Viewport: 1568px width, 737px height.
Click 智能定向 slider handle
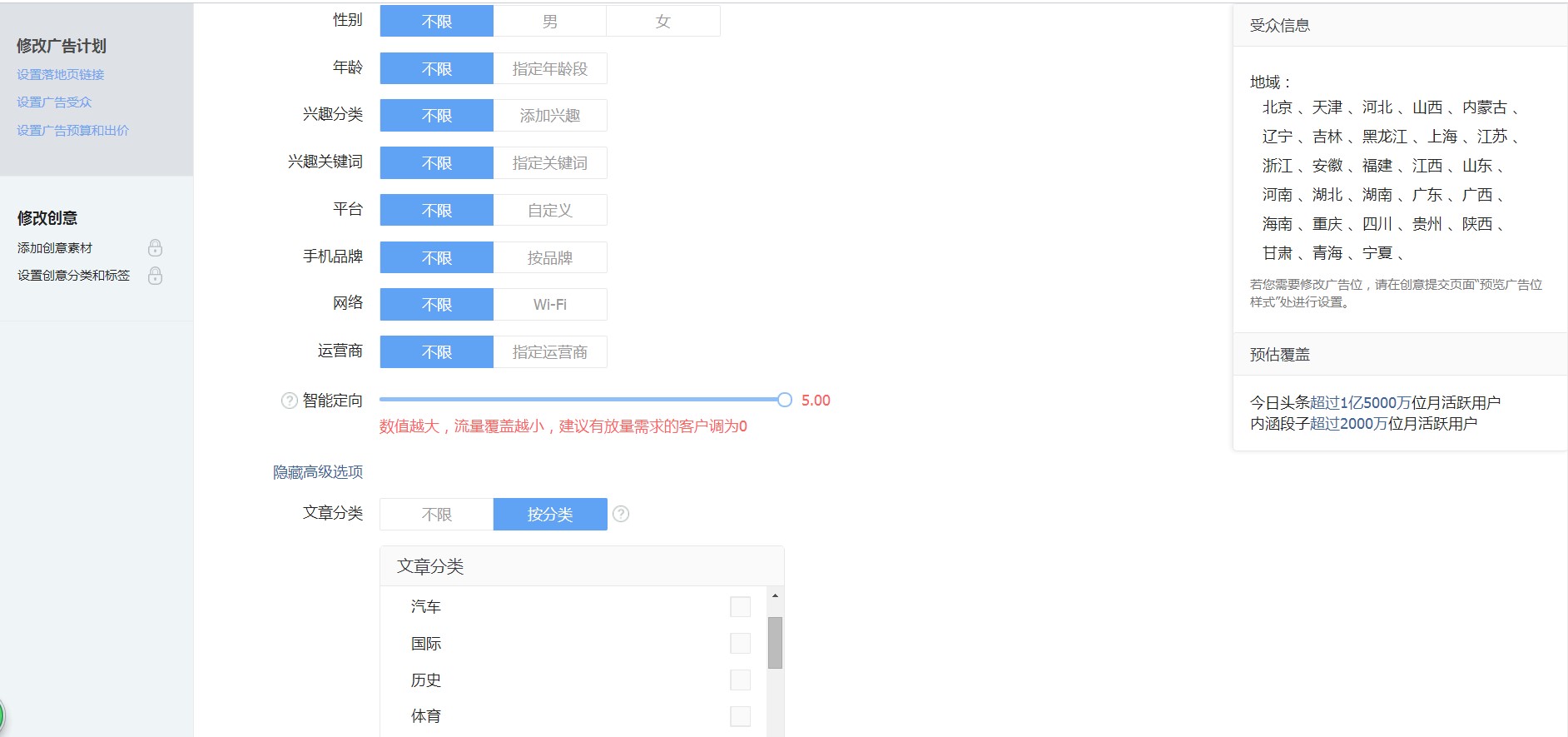coord(784,401)
